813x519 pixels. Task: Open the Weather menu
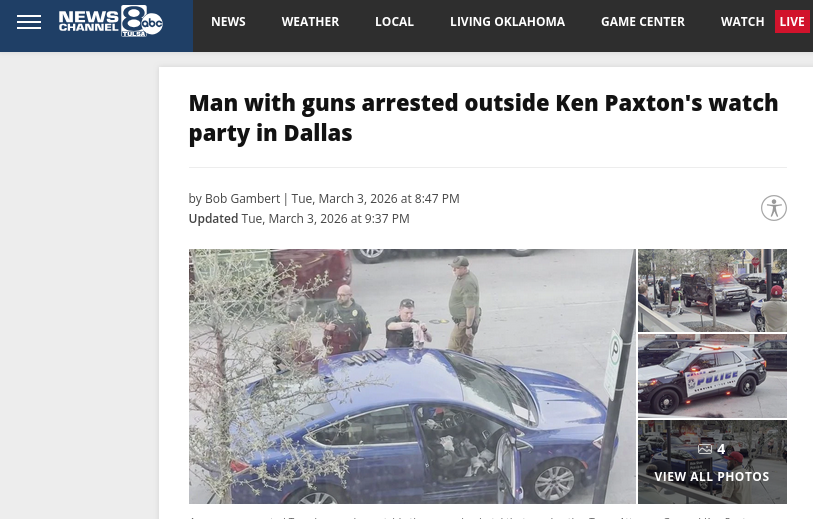pos(310,22)
